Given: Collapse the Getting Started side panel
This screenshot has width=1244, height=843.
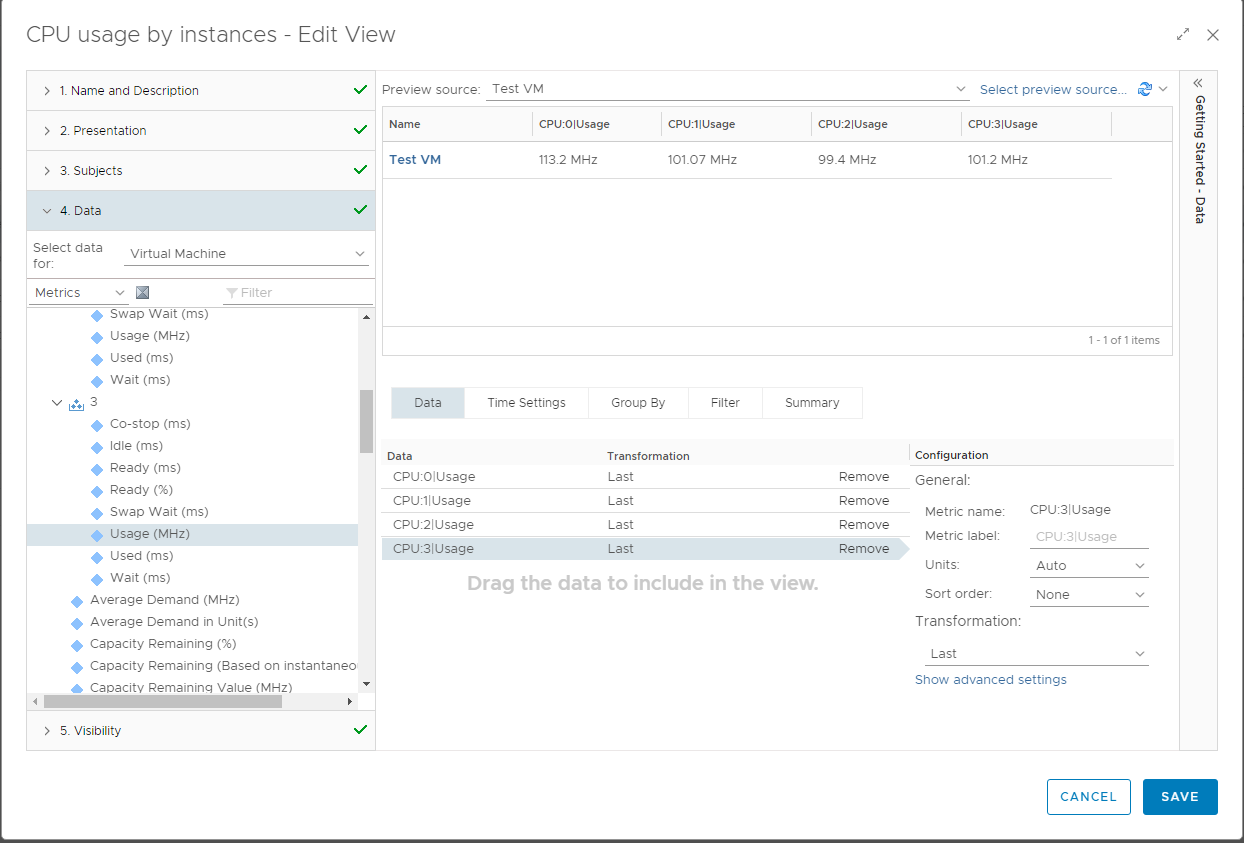Looking at the screenshot, I should pos(1198,83).
